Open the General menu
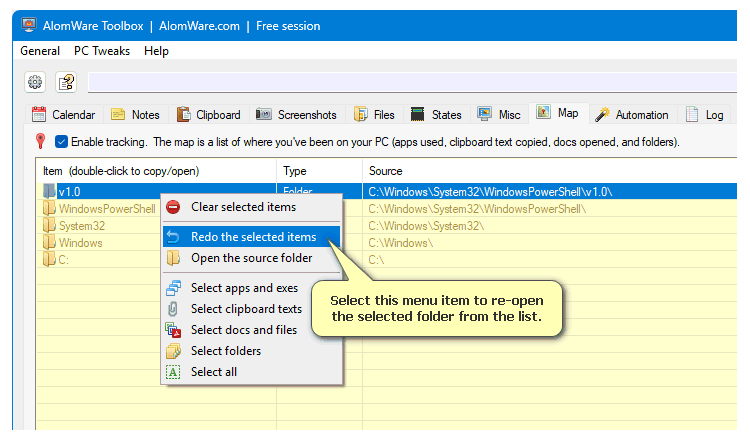This screenshot has width=750, height=440. [x=40, y=51]
